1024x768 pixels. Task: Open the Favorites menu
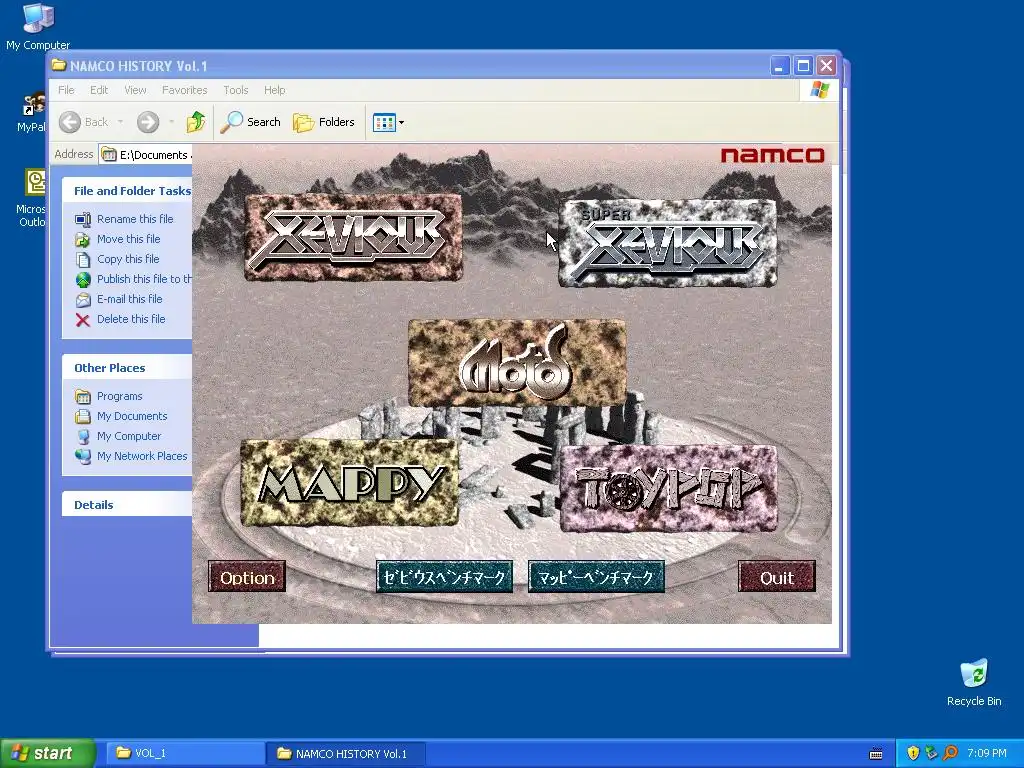click(184, 90)
